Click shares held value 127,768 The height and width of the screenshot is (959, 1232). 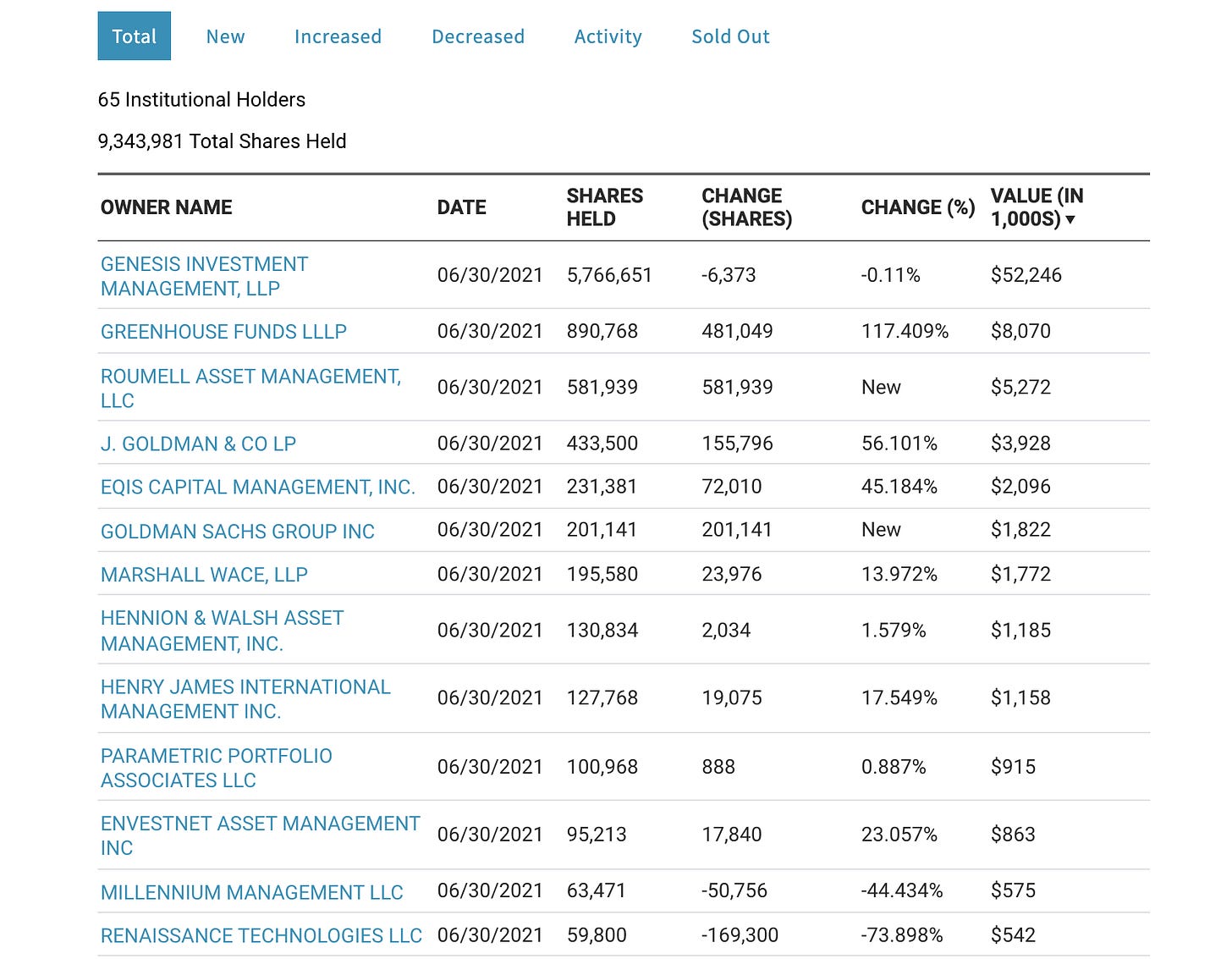pyautogui.click(x=602, y=698)
